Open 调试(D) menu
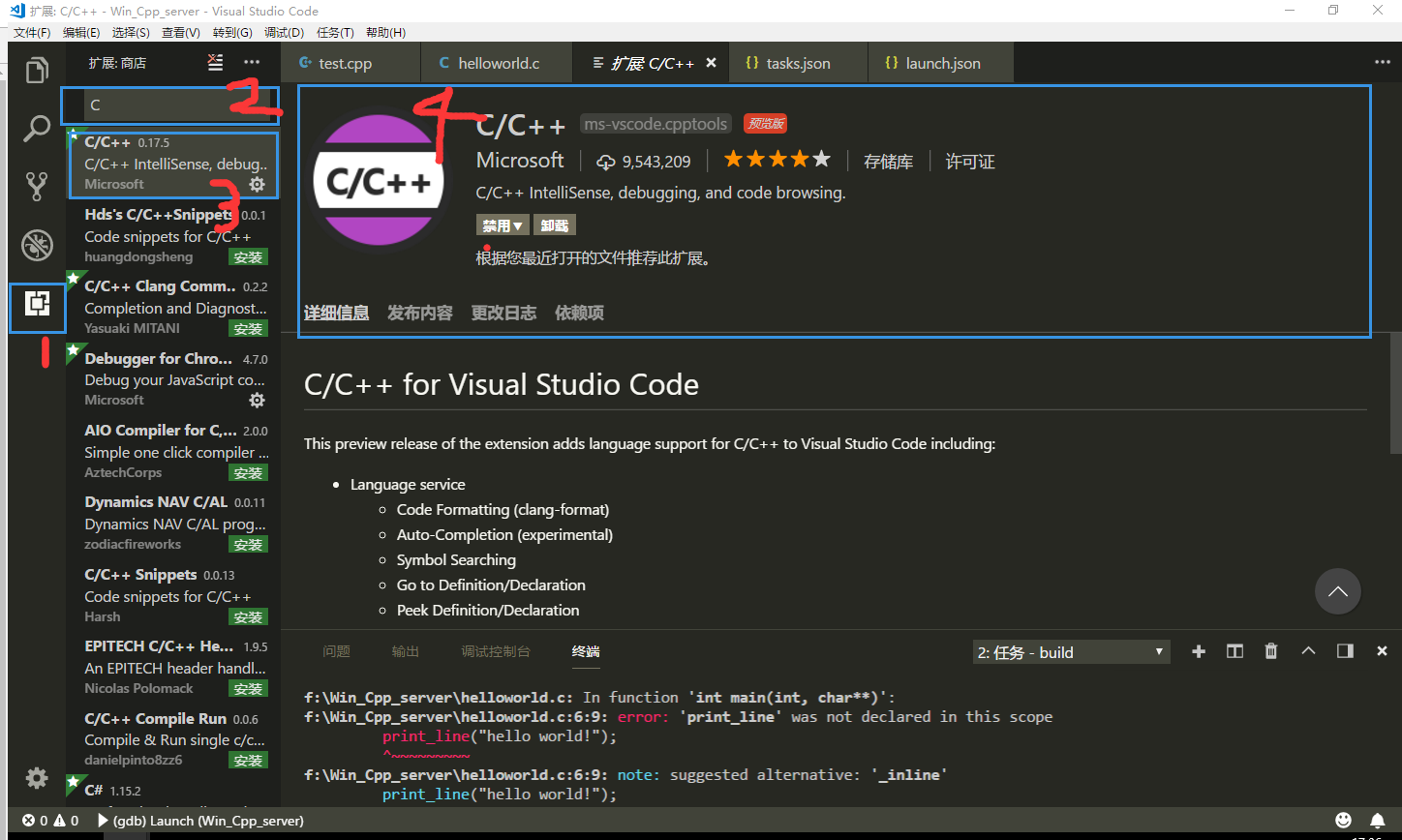The width and height of the screenshot is (1402, 840). pos(284,32)
